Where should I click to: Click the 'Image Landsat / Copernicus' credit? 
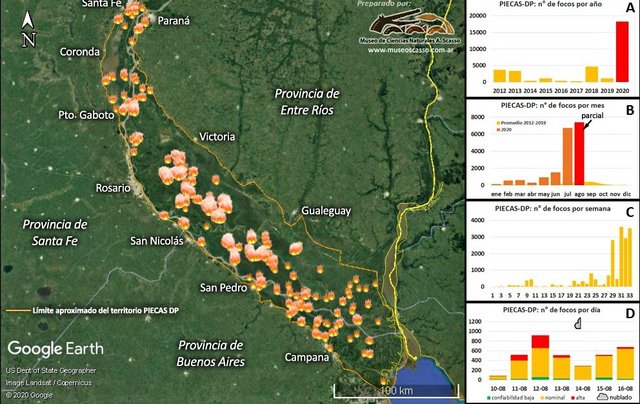tap(49, 383)
